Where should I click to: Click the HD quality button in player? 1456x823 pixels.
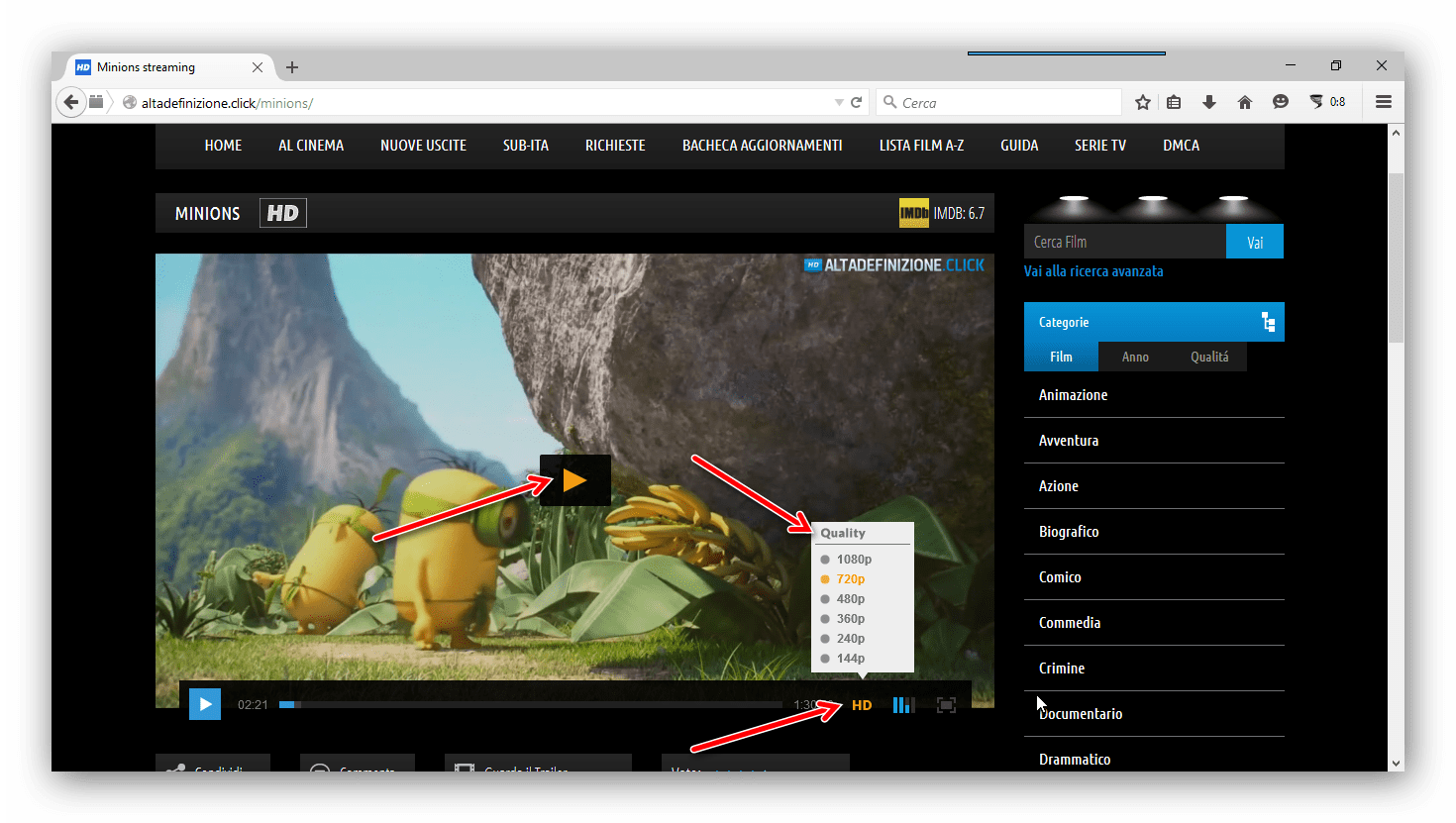point(862,705)
